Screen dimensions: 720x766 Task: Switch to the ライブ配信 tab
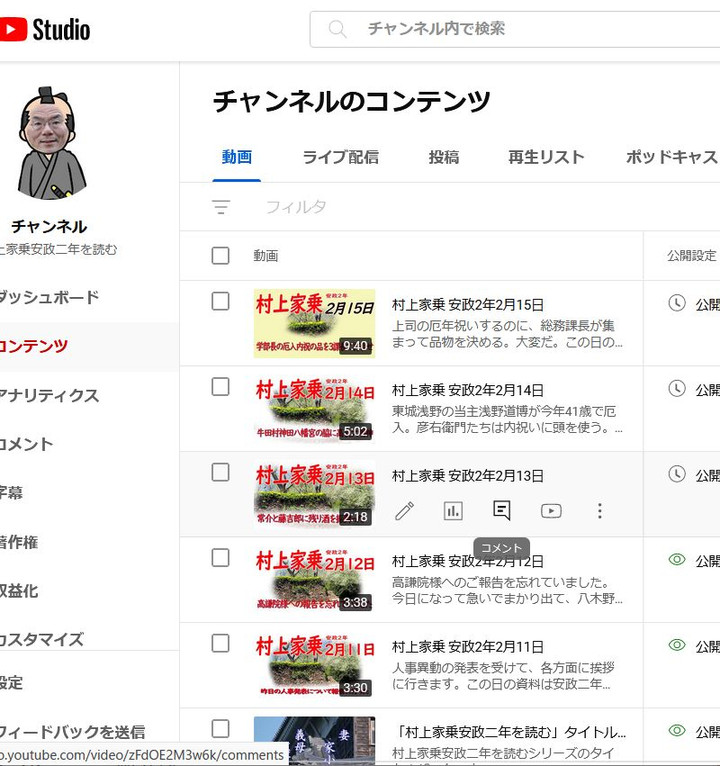point(340,157)
